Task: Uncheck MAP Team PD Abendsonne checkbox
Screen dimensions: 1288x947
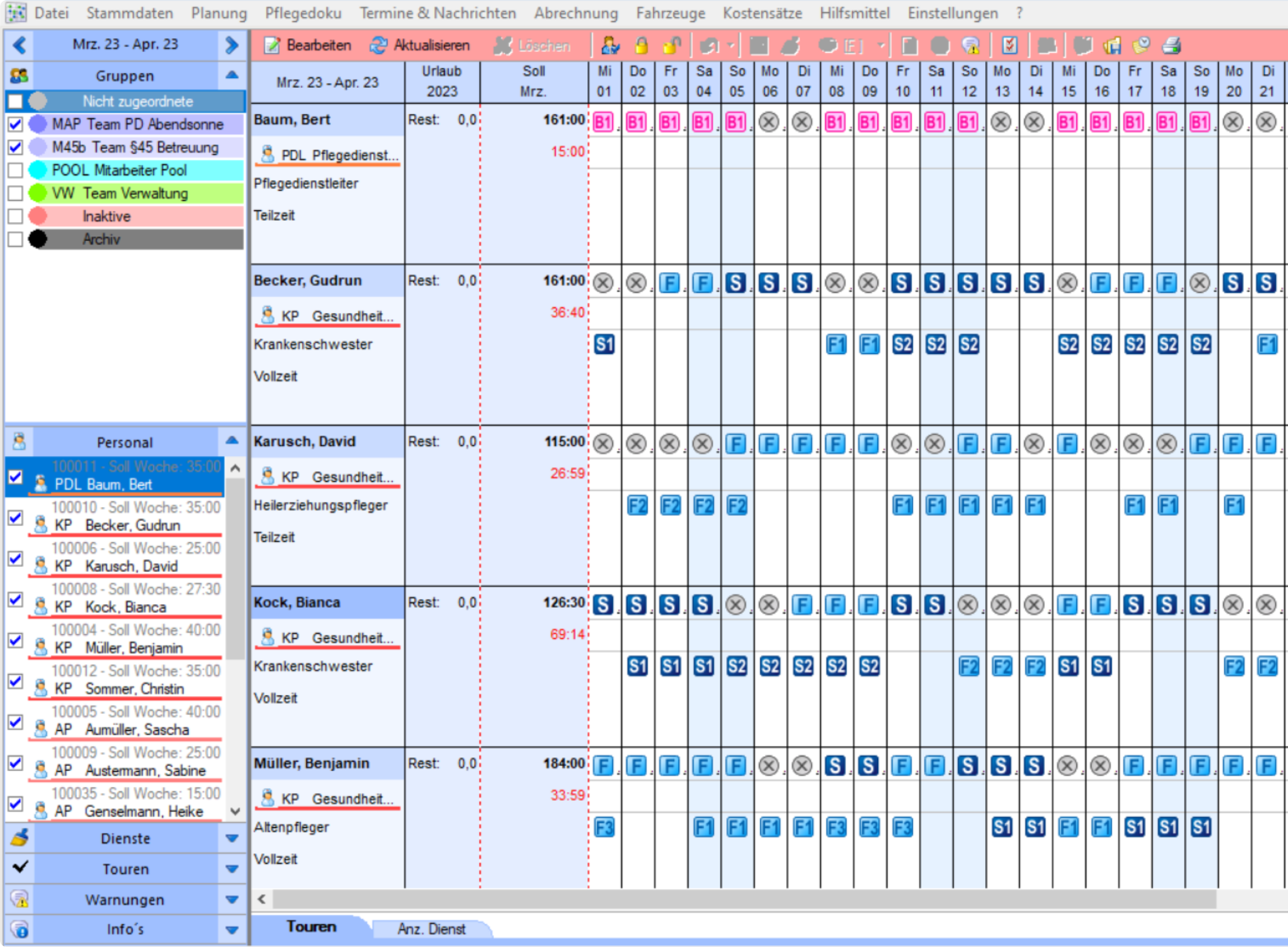Action: coord(16,124)
